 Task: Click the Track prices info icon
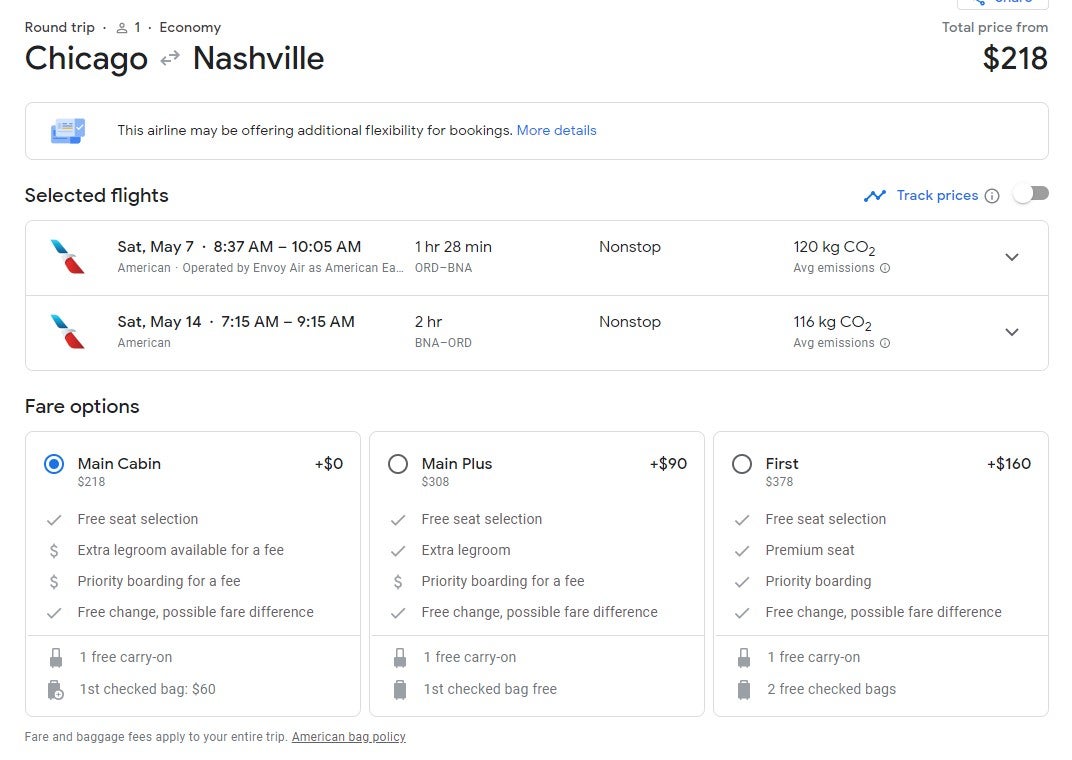[992, 195]
